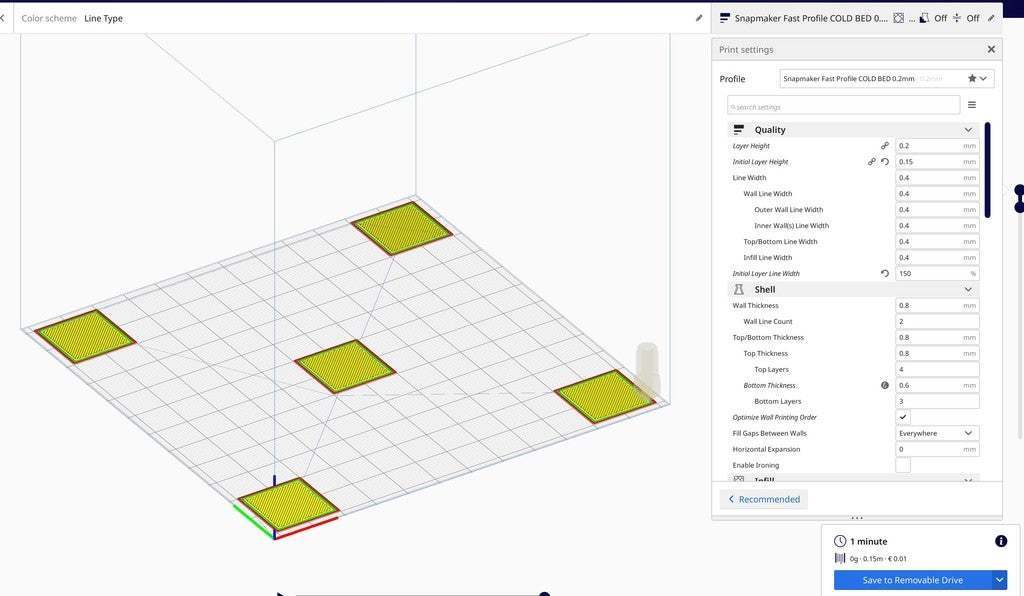This screenshot has height=596, width=1024.
Task: Toggle Optimize Wall Printing Order checkbox
Action: [x=903, y=417]
